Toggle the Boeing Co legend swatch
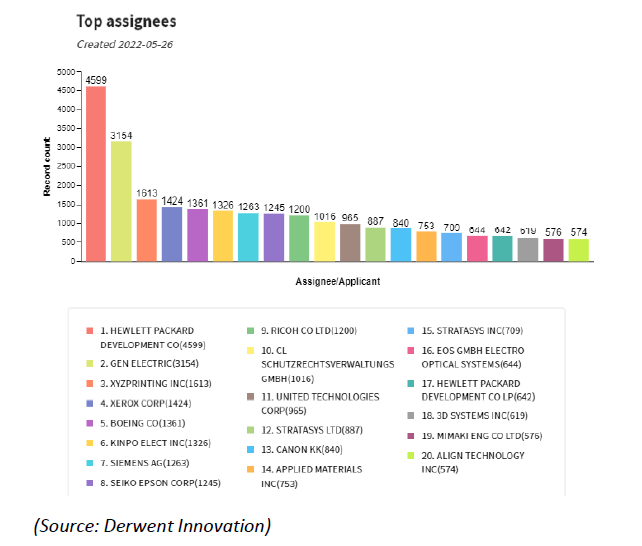 [x=90, y=423]
